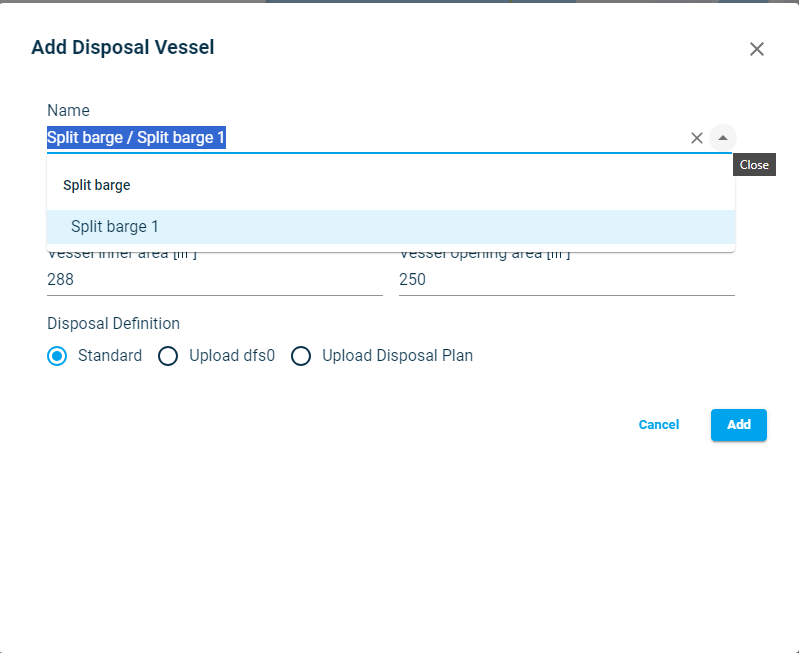Click the Upload Disposal Plan label text
Image resolution: width=799 pixels, height=653 pixels.
pyautogui.click(x=397, y=356)
